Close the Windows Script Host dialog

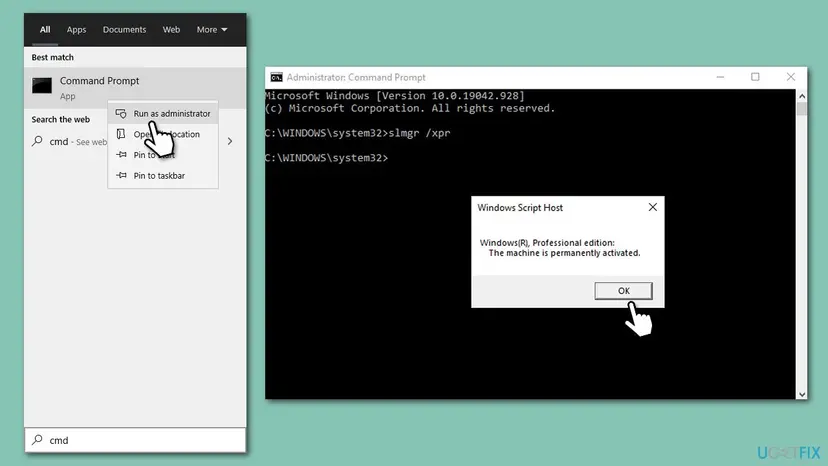653,207
